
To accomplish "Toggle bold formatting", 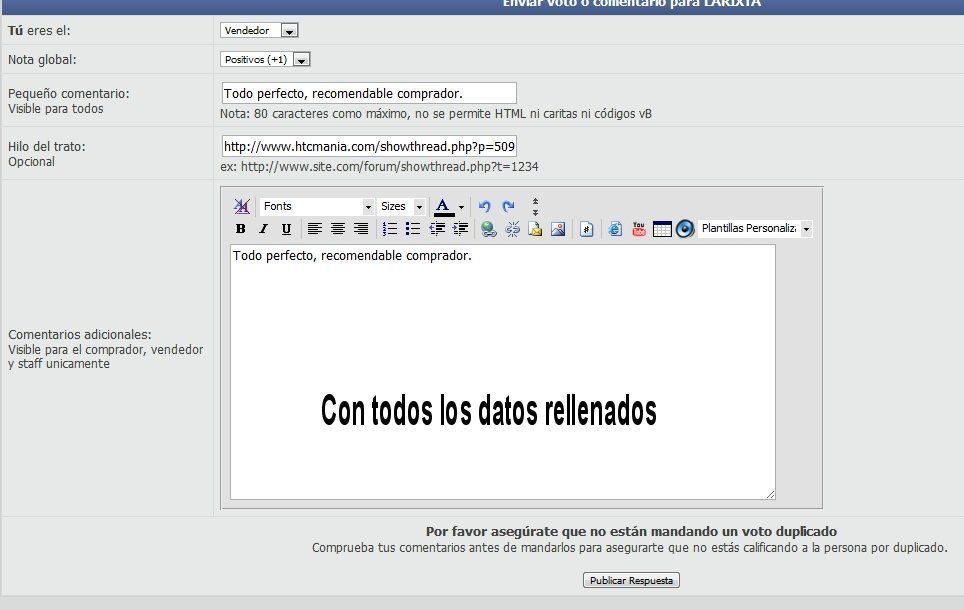I will pyautogui.click(x=240, y=229).
